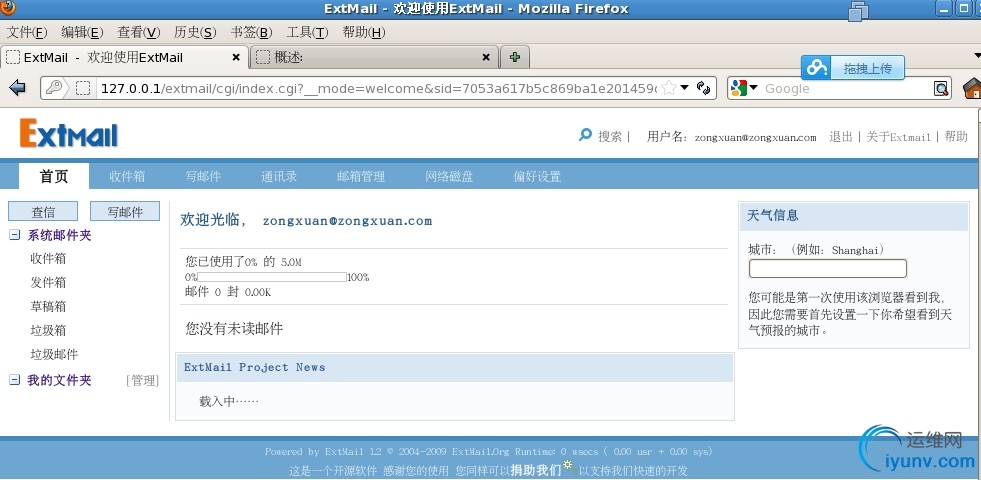Image resolution: width=981 pixels, height=480 pixels.
Task: Open the 帮助(H) menu
Action: pyautogui.click(x=363, y=32)
